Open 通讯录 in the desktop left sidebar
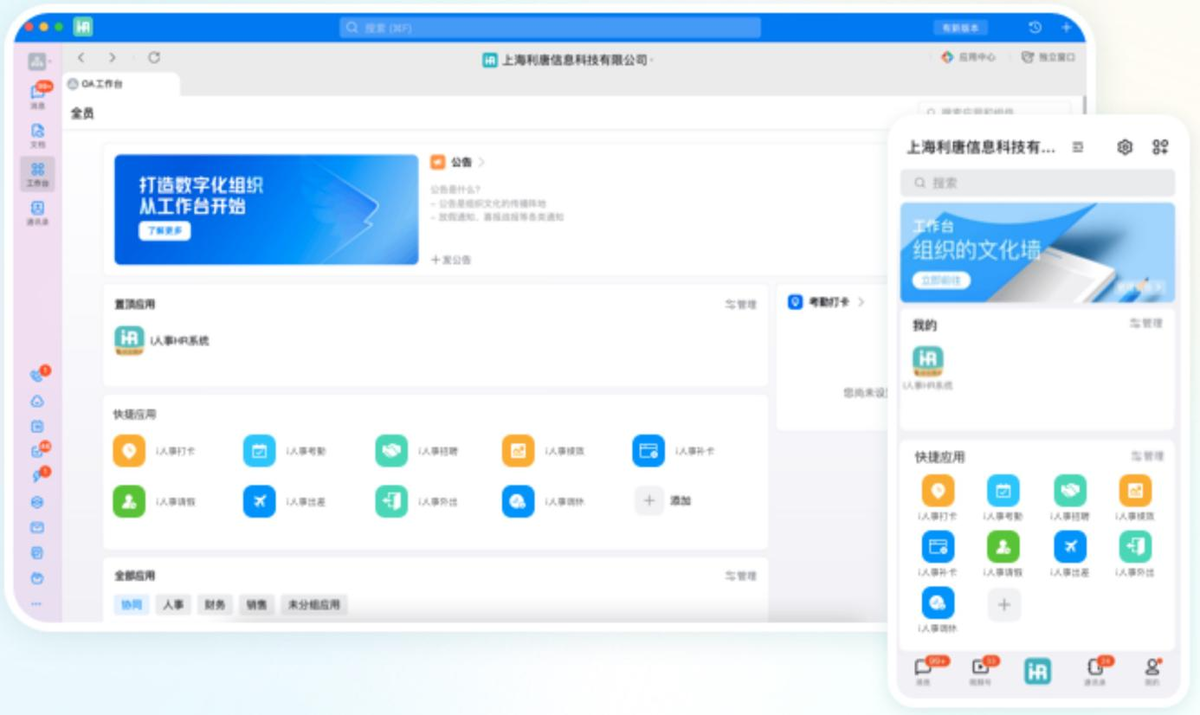1200x715 pixels. pyautogui.click(x=38, y=213)
